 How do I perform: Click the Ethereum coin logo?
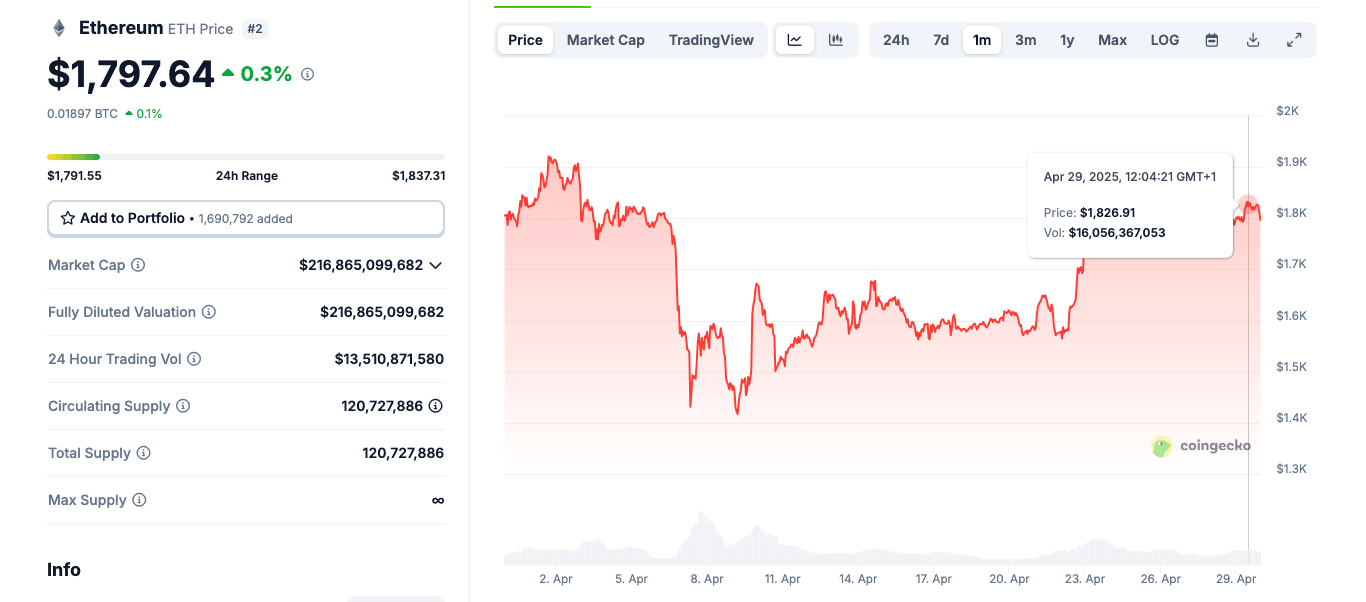tap(57, 27)
